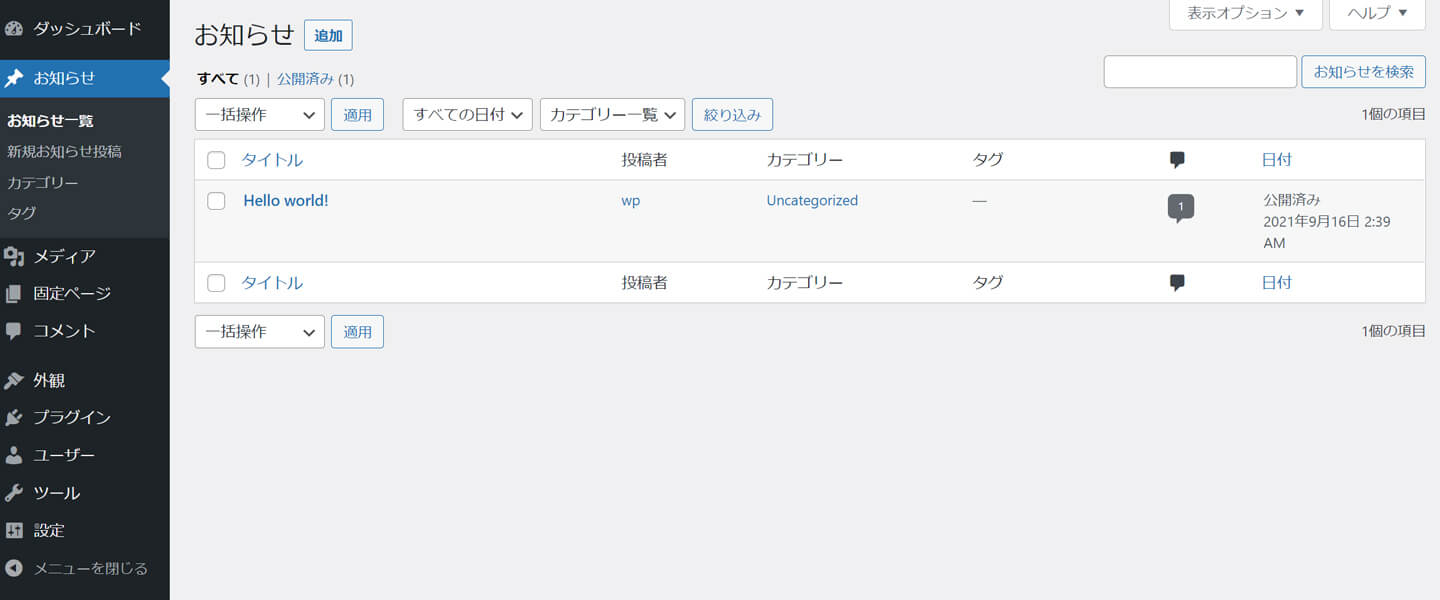
Task: Click the wrench icon beside ツール
Action: (14, 493)
